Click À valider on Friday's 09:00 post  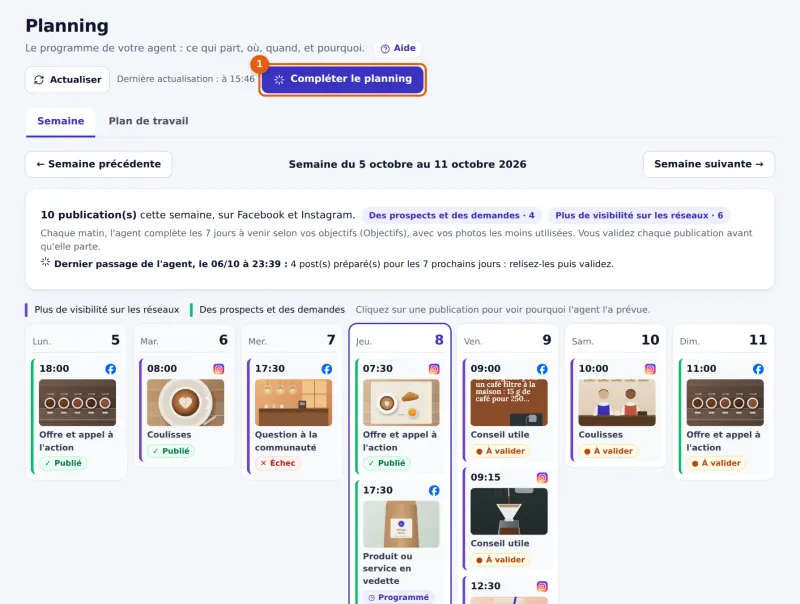[501, 451]
